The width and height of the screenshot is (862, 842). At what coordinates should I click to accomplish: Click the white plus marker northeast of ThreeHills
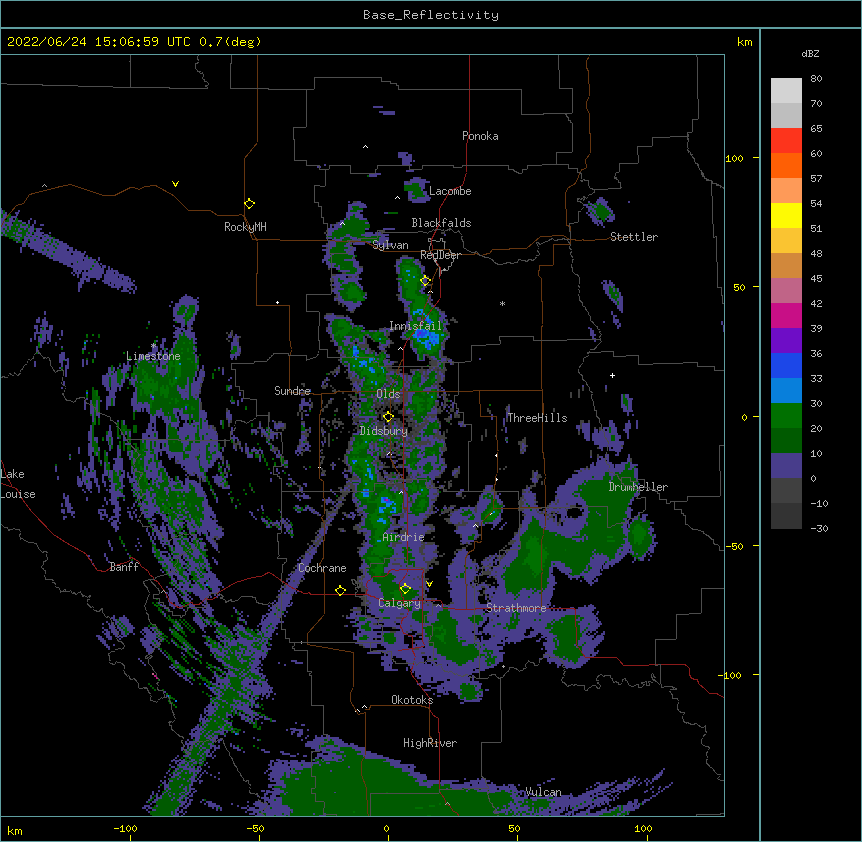(x=612, y=375)
